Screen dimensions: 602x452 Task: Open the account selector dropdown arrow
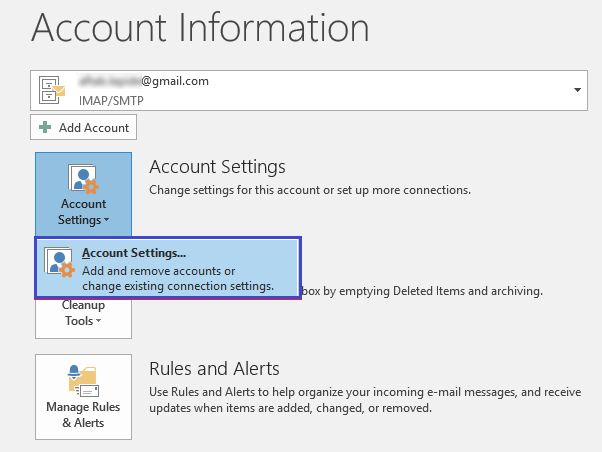tap(577, 90)
